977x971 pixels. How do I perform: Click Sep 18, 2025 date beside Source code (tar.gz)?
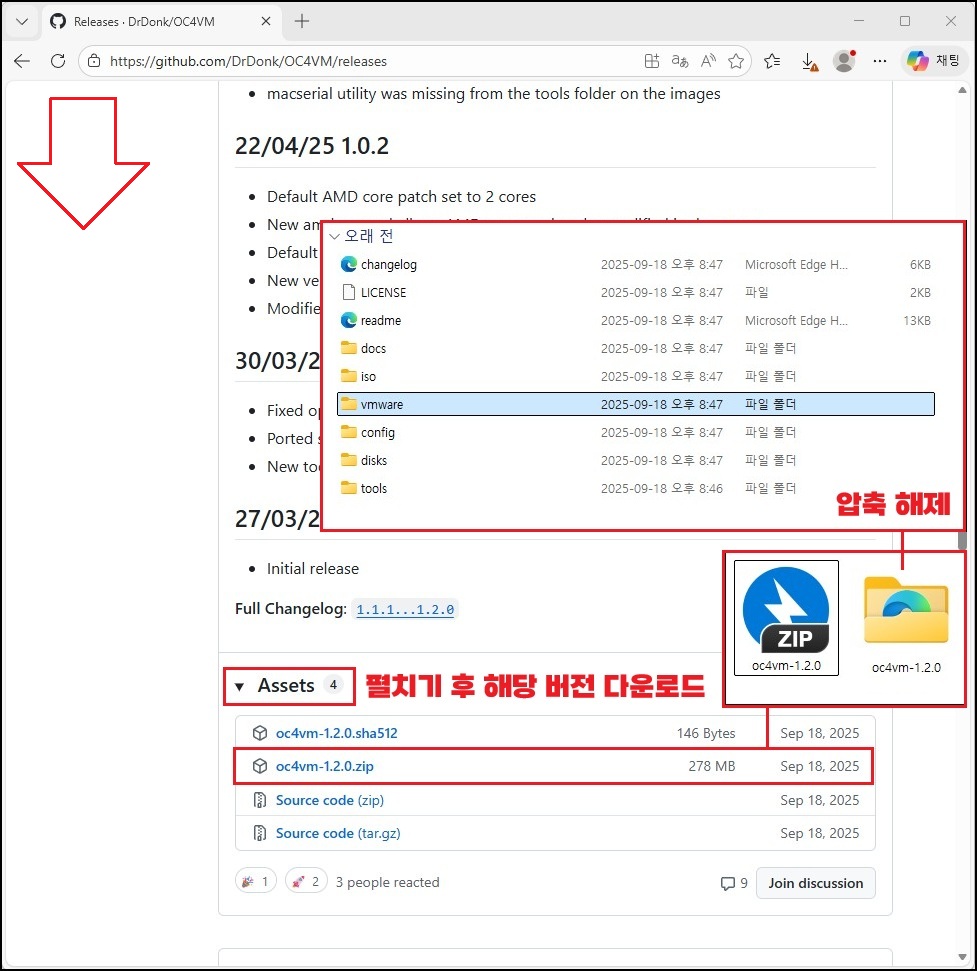[819, 833]
